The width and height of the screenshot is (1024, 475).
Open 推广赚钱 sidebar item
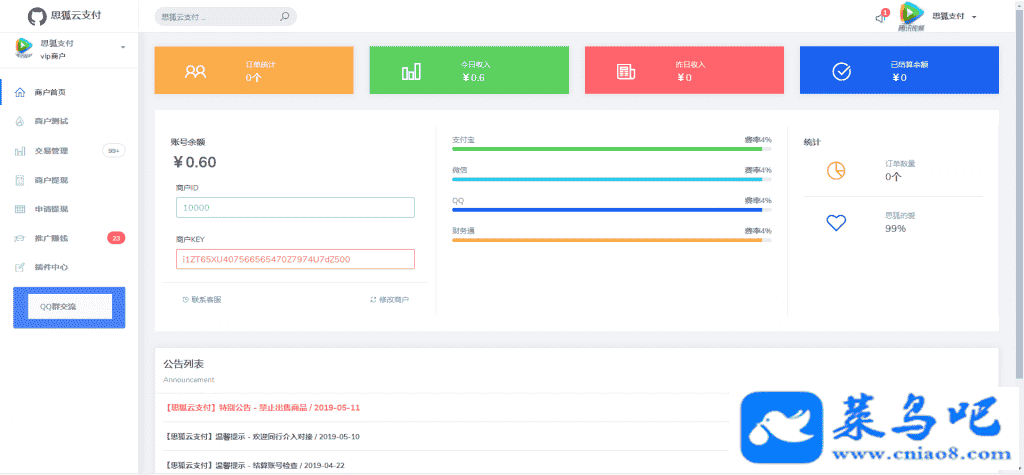point(50,238)
